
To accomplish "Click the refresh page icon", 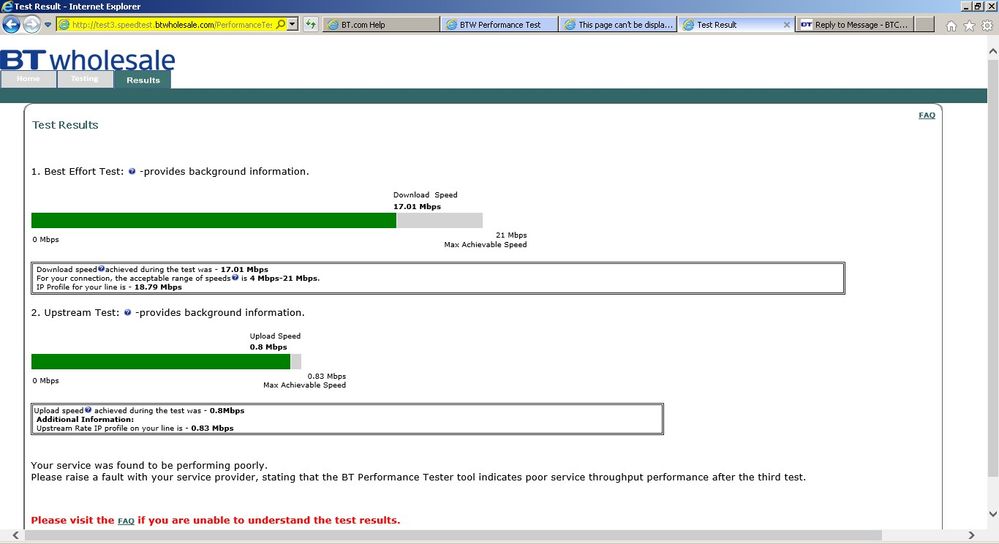I will point(310,25).
